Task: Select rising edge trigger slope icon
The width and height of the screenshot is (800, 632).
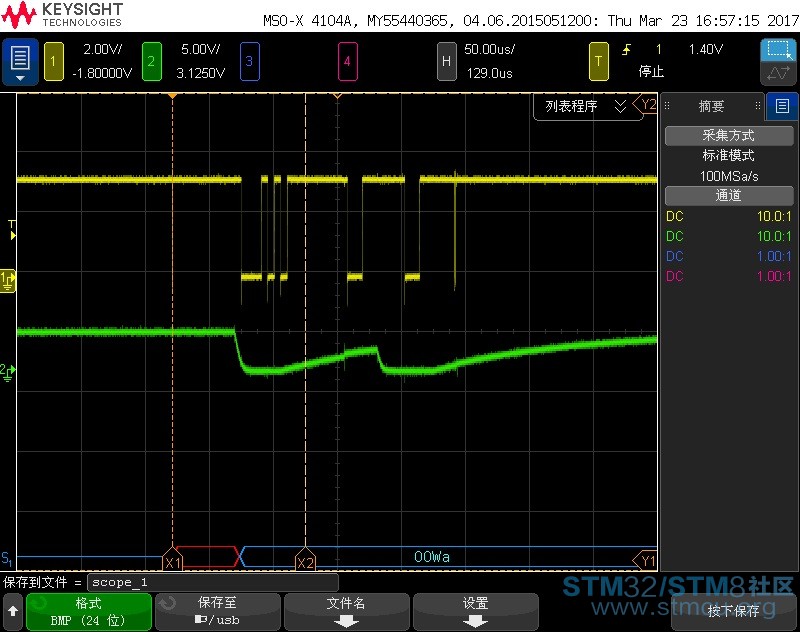Action: [x=626, y=49]
